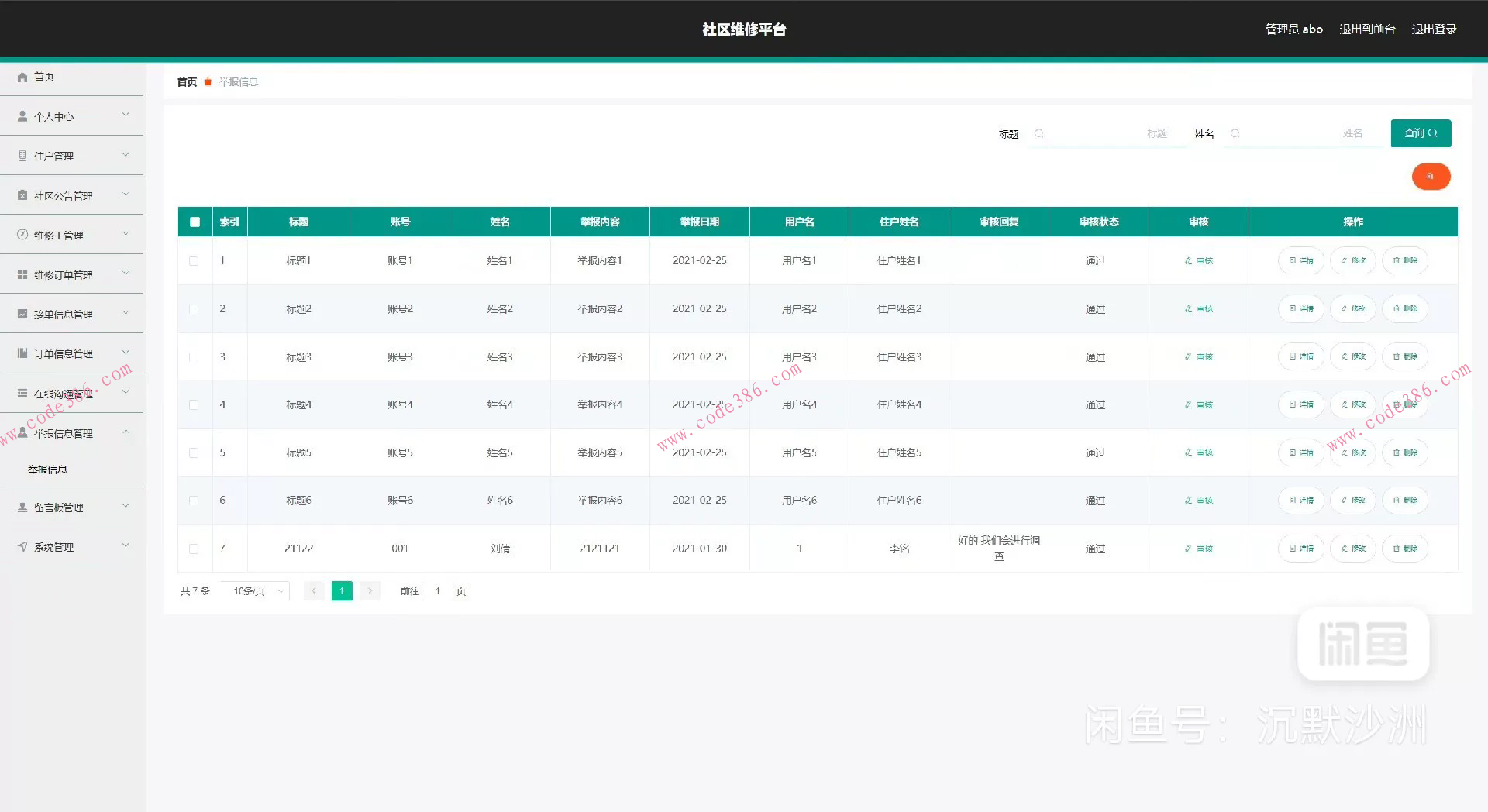Click the 查询 search button
1488x812 pixels.
[1420, 133]
